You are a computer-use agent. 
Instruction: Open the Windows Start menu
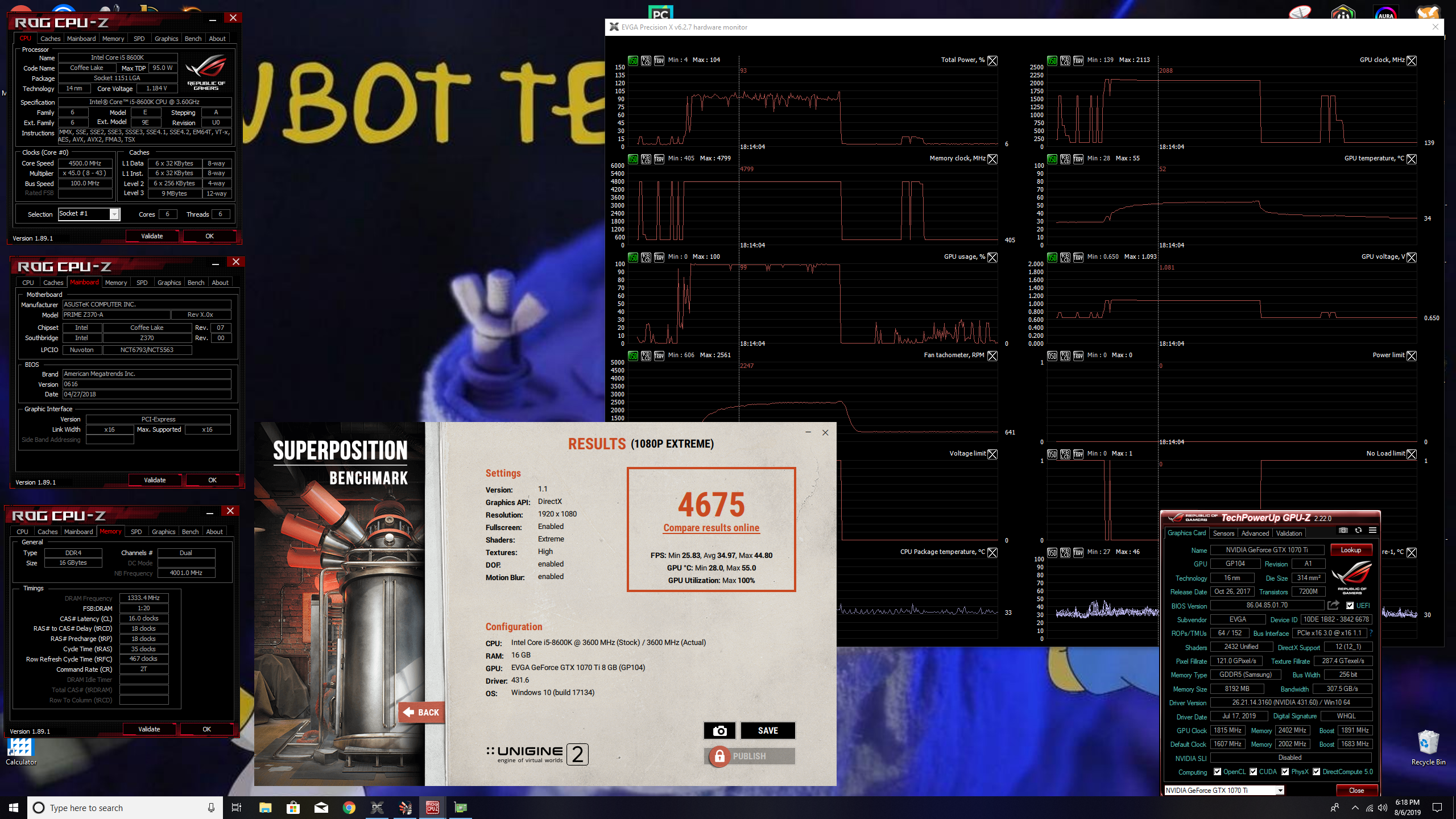point(14,808)
